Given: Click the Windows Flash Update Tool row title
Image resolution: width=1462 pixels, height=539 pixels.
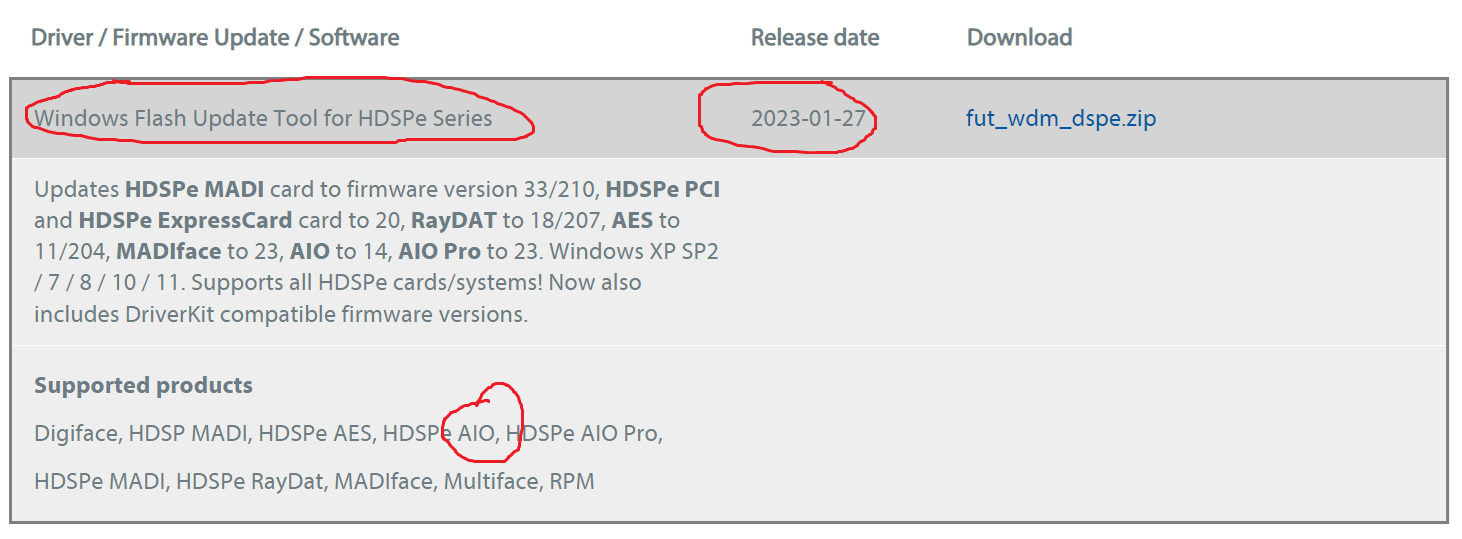Looking at the screenshot, I should pos(263,119).
